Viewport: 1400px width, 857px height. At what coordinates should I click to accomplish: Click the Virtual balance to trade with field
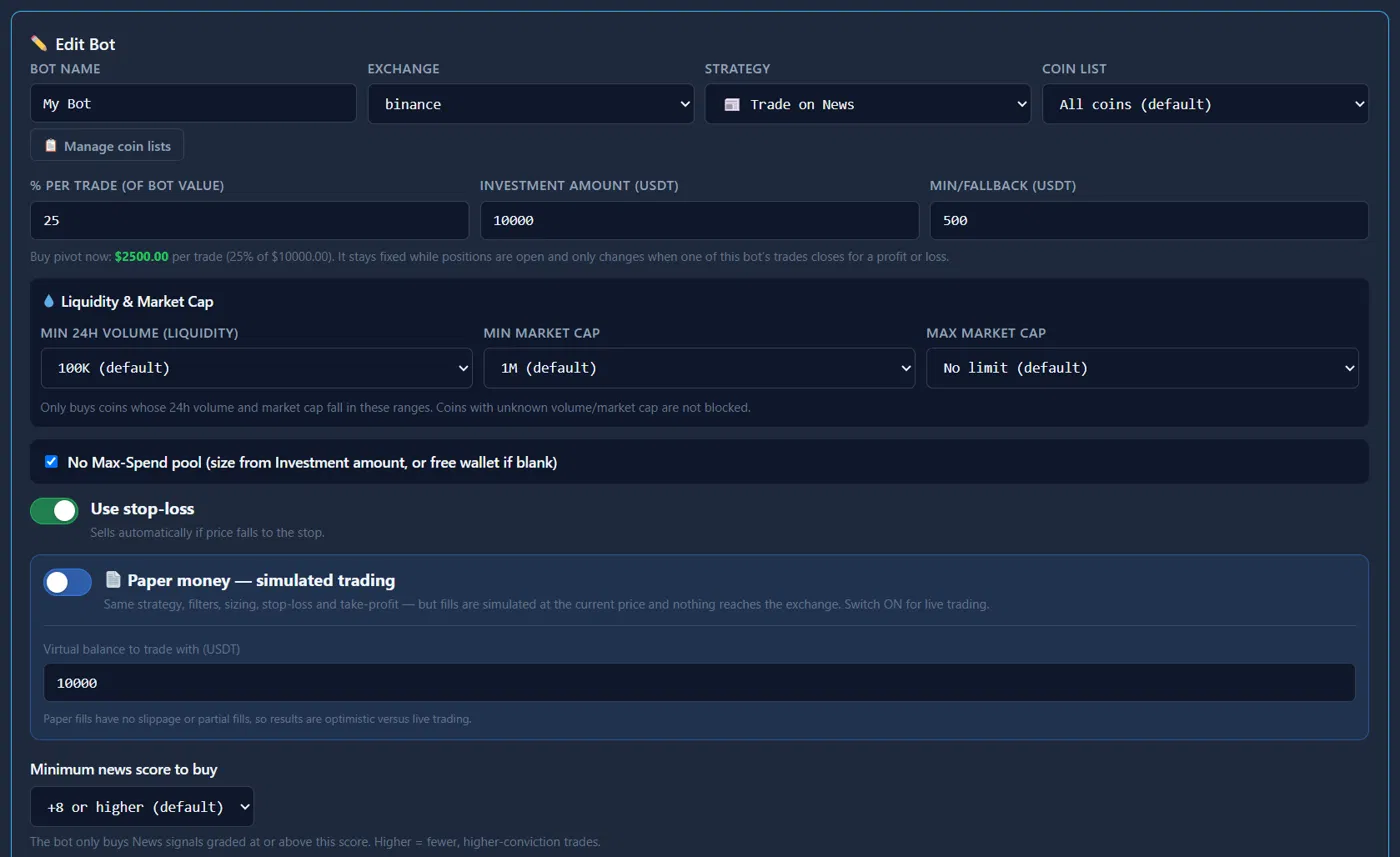click(x=699, y=683)
